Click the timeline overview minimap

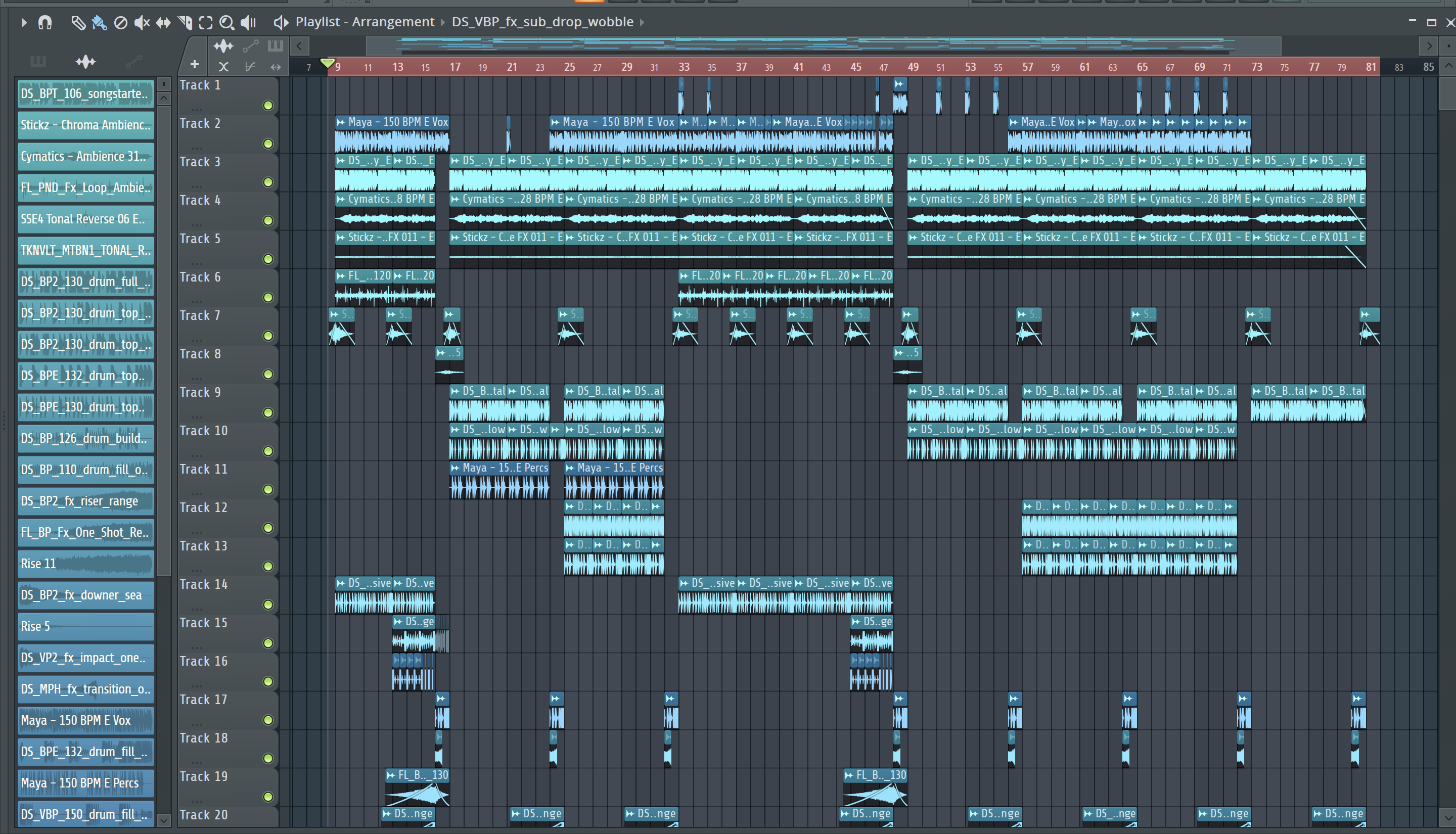click(x=823, y=46)
